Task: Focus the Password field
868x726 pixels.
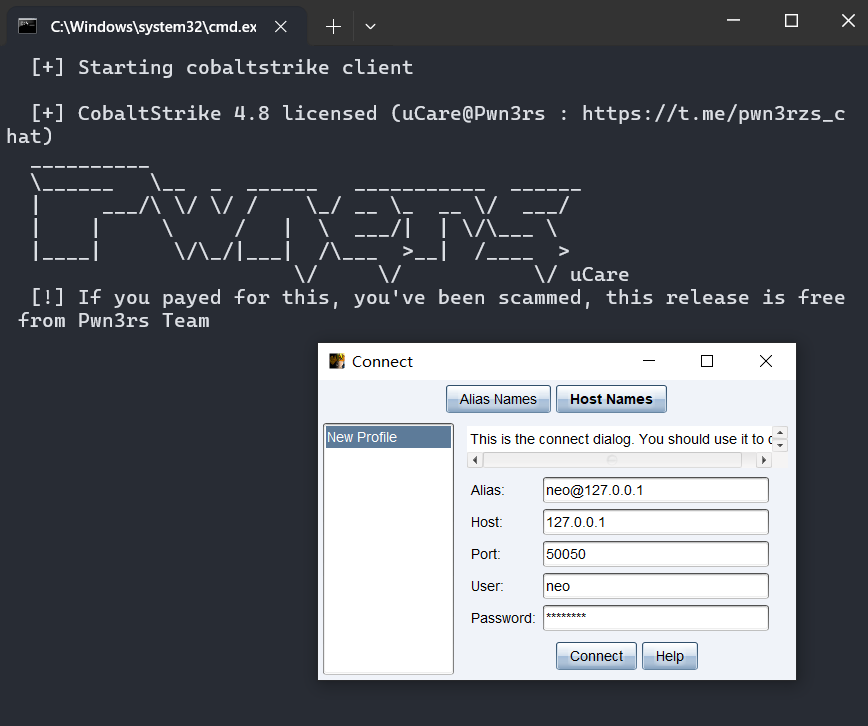Action: [x=655, y=618]
